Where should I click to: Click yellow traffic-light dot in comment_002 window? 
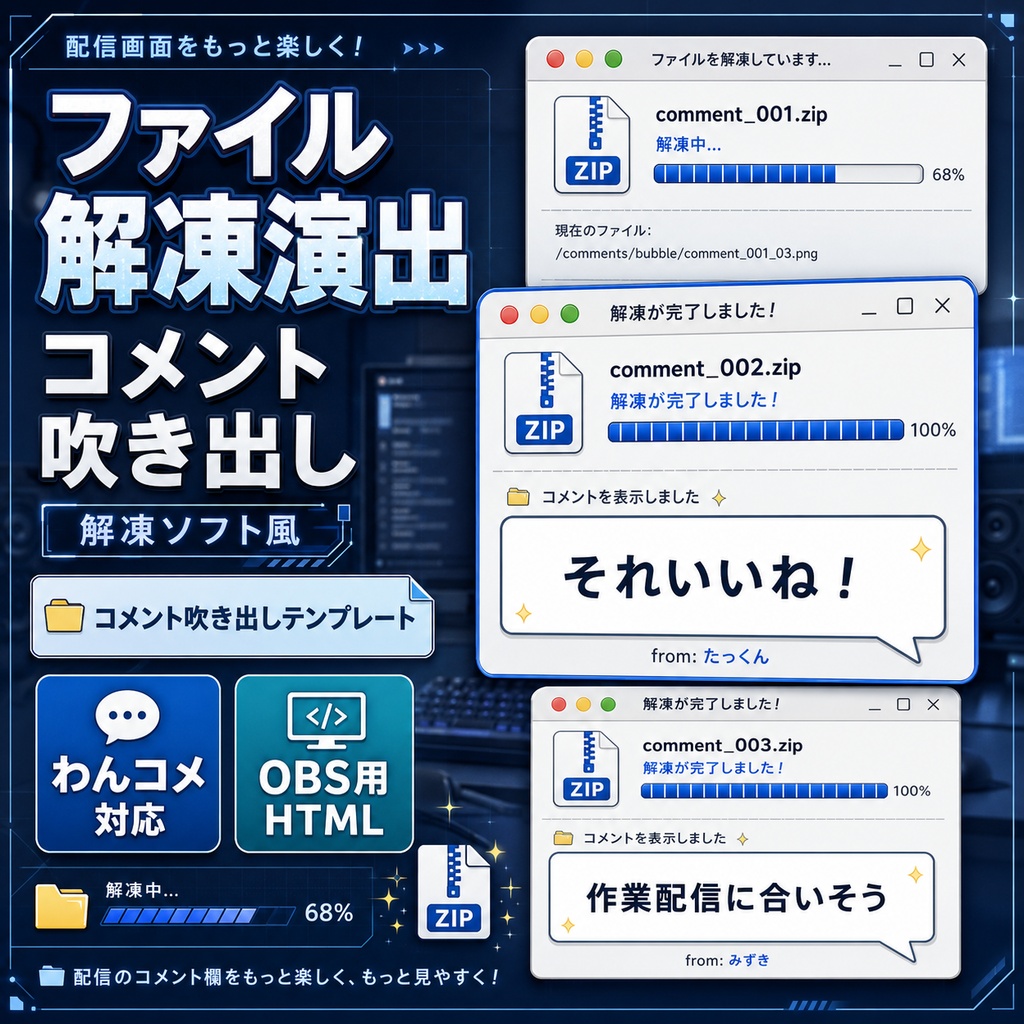pyautogui.click(x=539, y=314)
